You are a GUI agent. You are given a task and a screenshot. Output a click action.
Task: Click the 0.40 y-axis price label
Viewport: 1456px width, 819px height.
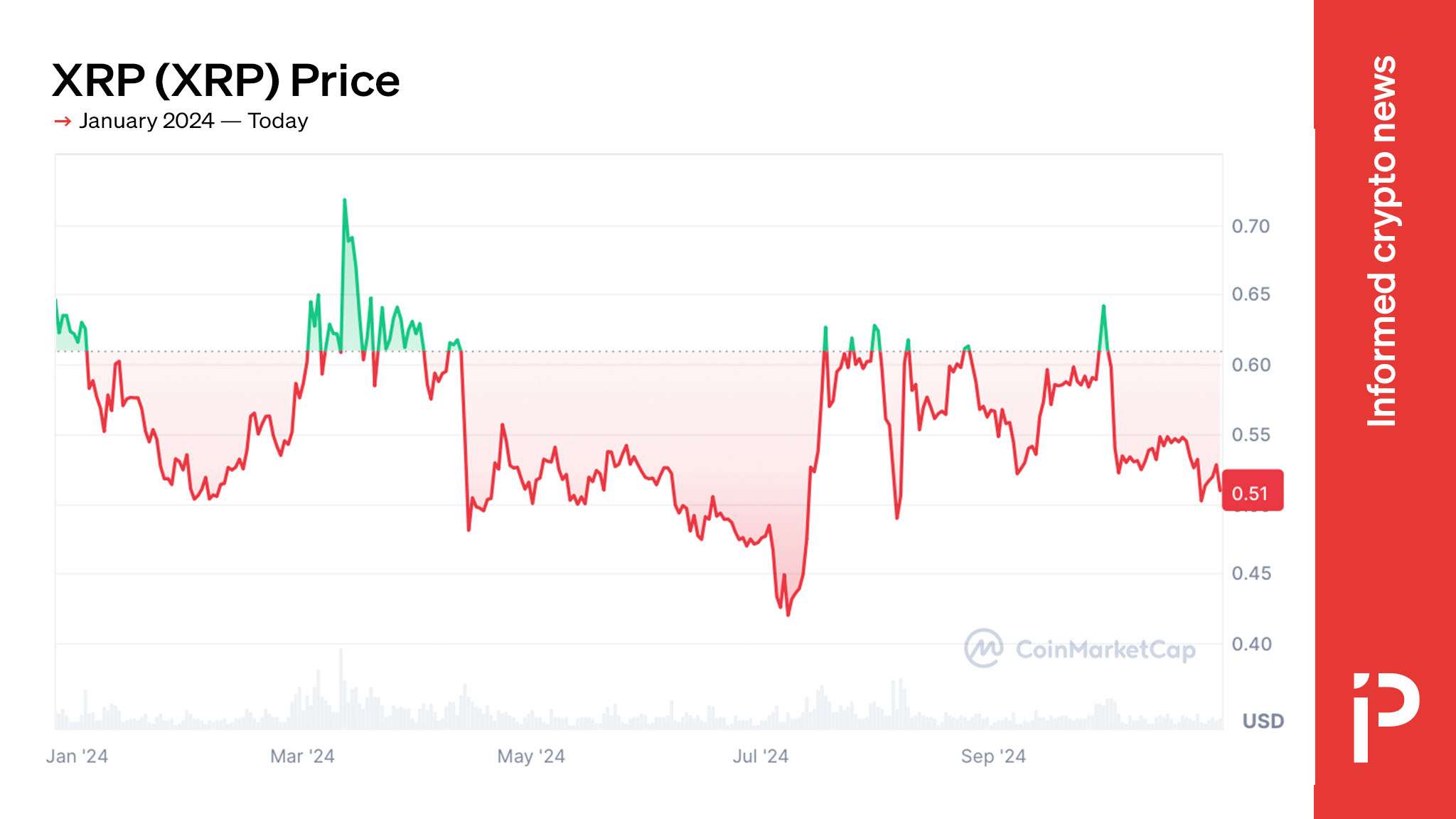coord(1251,644)
